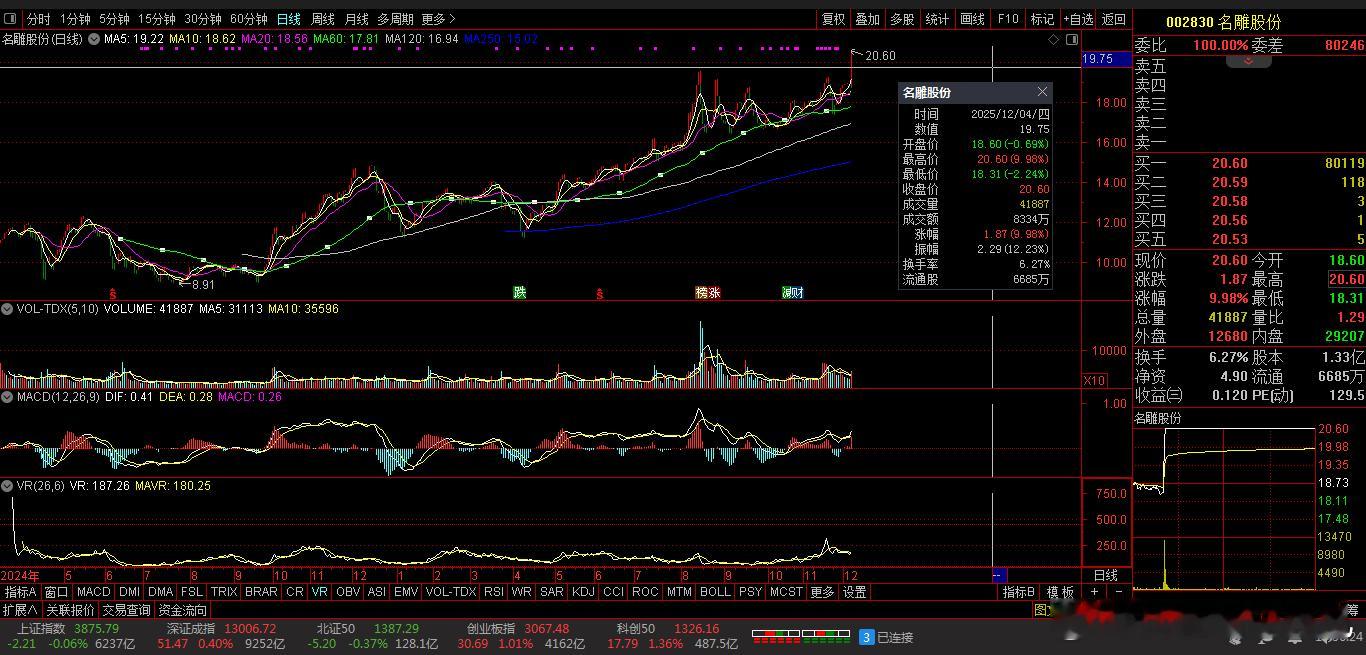Click the right panel toggle icon beside the diamond

[x=1072, y=40]
